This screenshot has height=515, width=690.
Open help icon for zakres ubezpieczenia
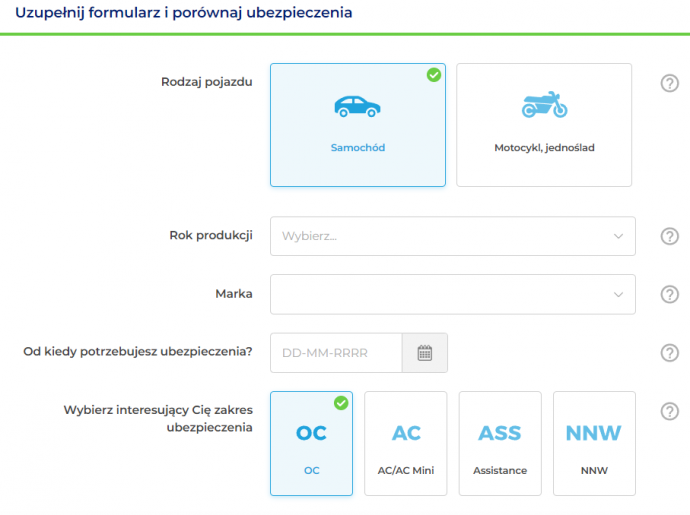coord(669,411)
